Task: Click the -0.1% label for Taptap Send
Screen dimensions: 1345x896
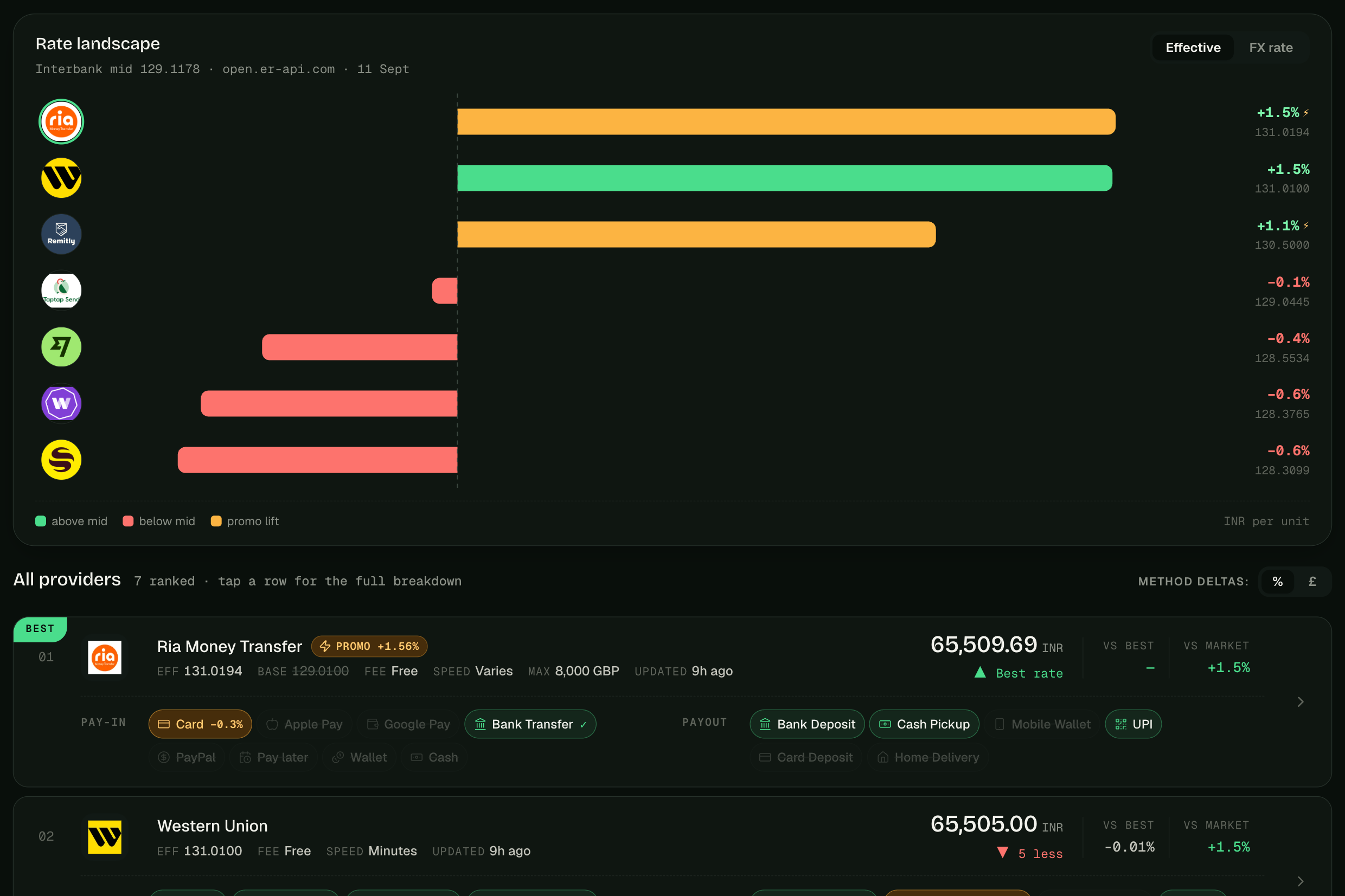Action: [1288, 282]
